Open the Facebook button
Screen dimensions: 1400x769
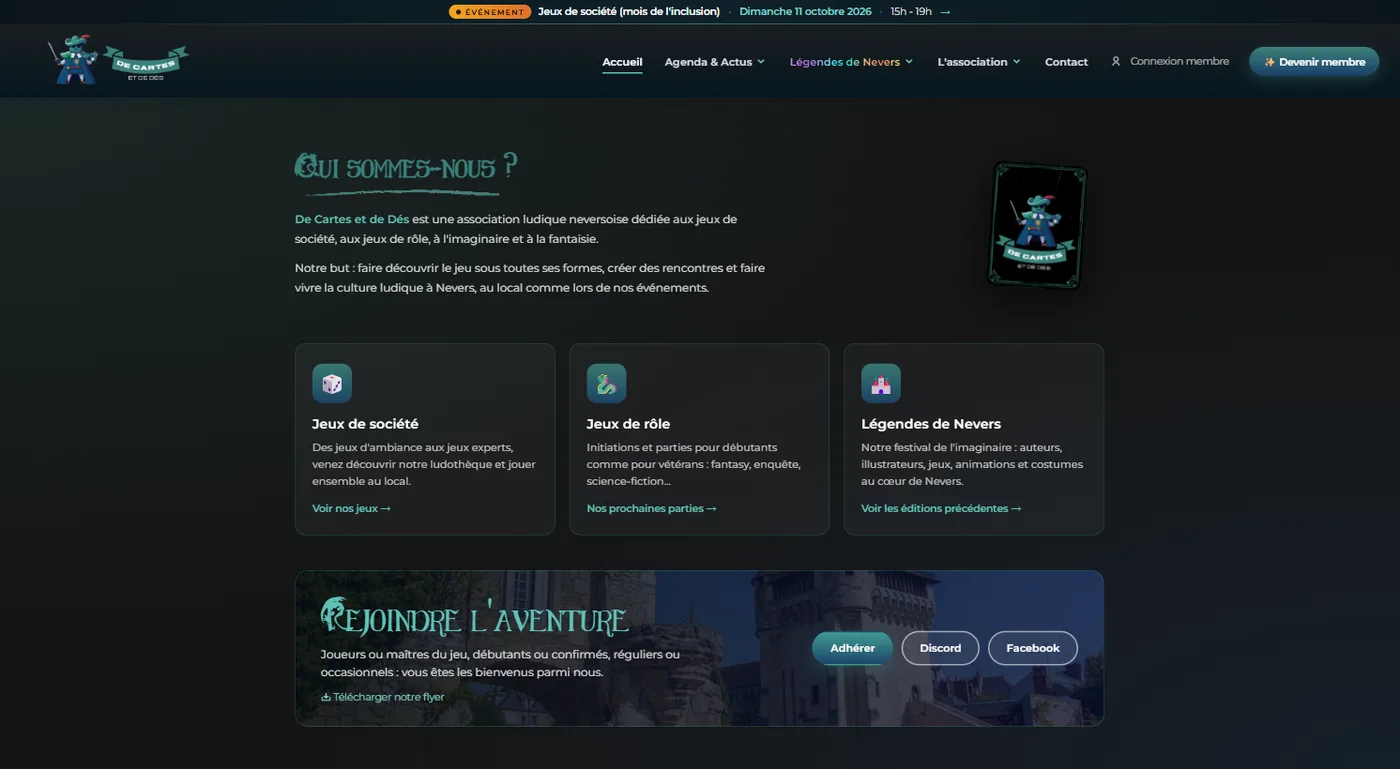pyautogui.click(x=1033, y=648)
